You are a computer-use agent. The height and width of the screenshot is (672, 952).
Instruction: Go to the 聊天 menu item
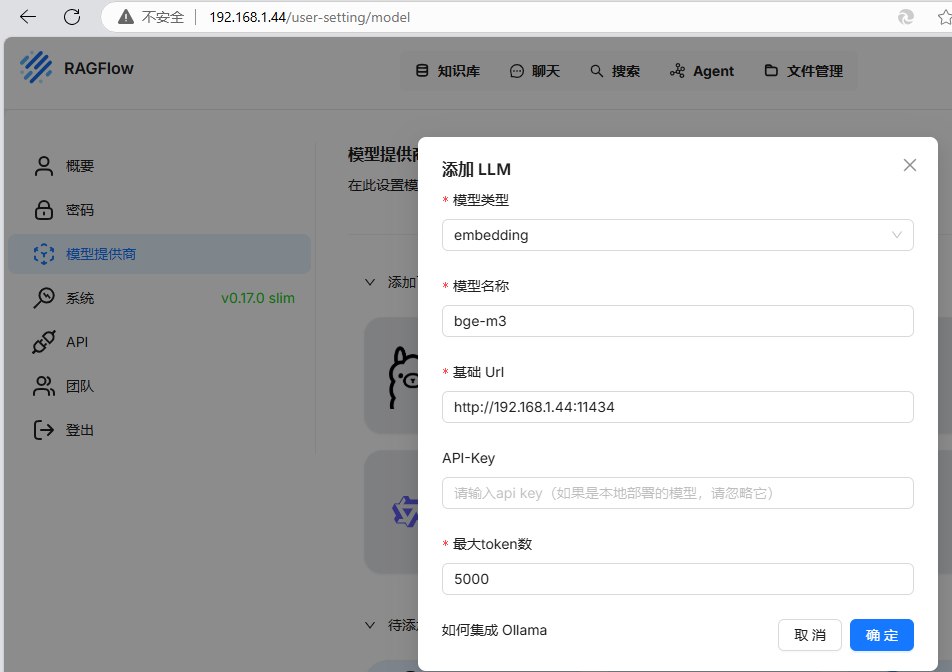click(x=535, y=70)
